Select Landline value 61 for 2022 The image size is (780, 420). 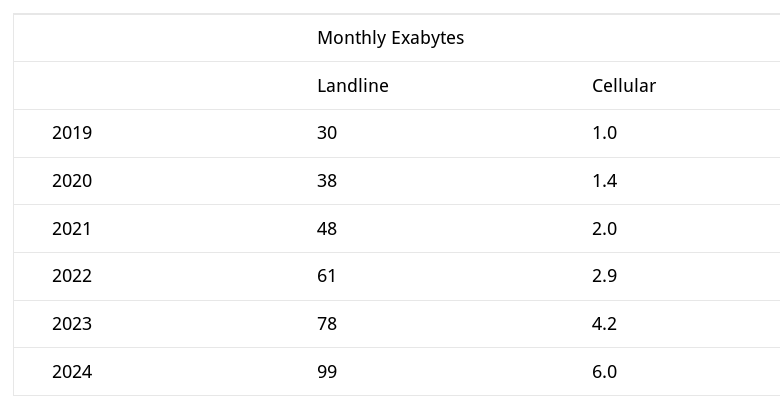click(326, 276)
